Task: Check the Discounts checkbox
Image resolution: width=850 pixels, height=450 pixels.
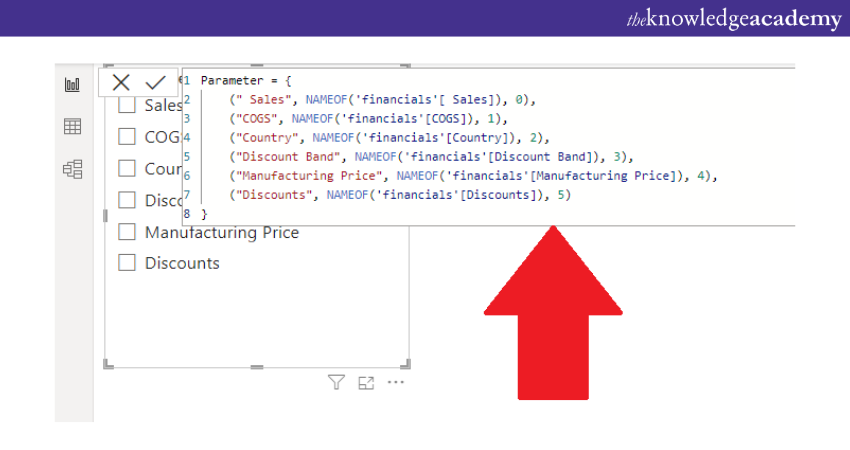Action: [127, 263]
